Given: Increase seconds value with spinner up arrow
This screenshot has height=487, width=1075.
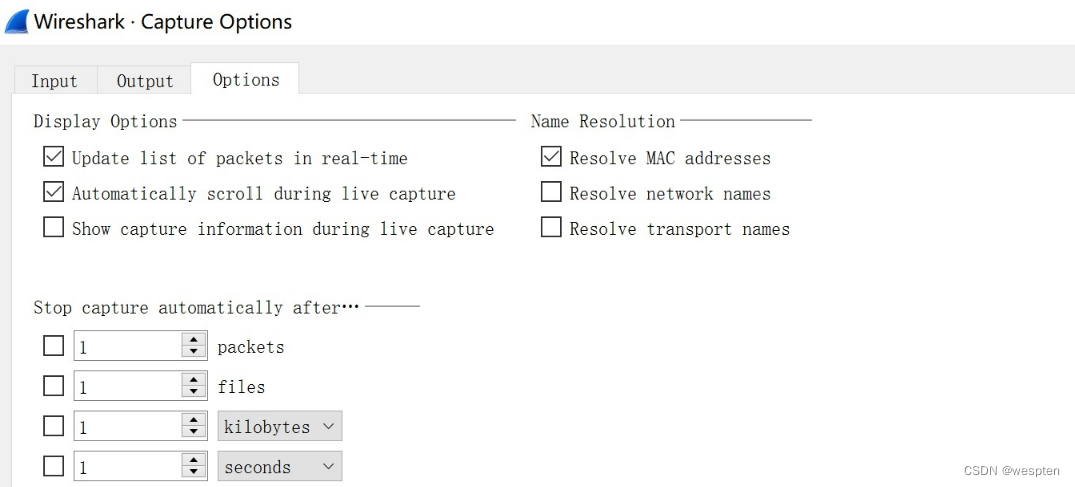Looking at the screenshot, I should (194, 461).
